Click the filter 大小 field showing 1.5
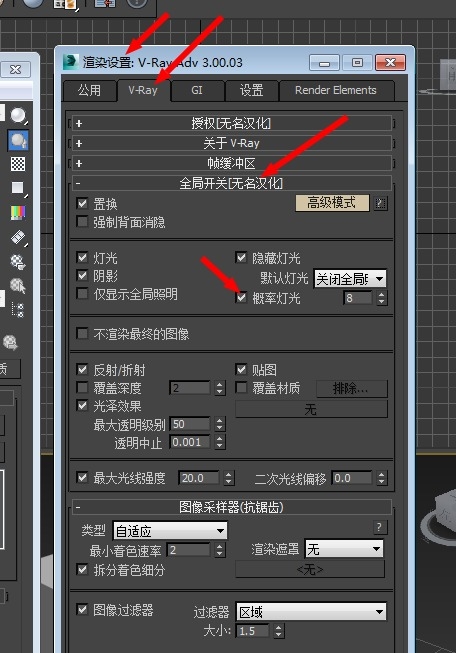This screenshot has height=653, width=456. (253, 631)
